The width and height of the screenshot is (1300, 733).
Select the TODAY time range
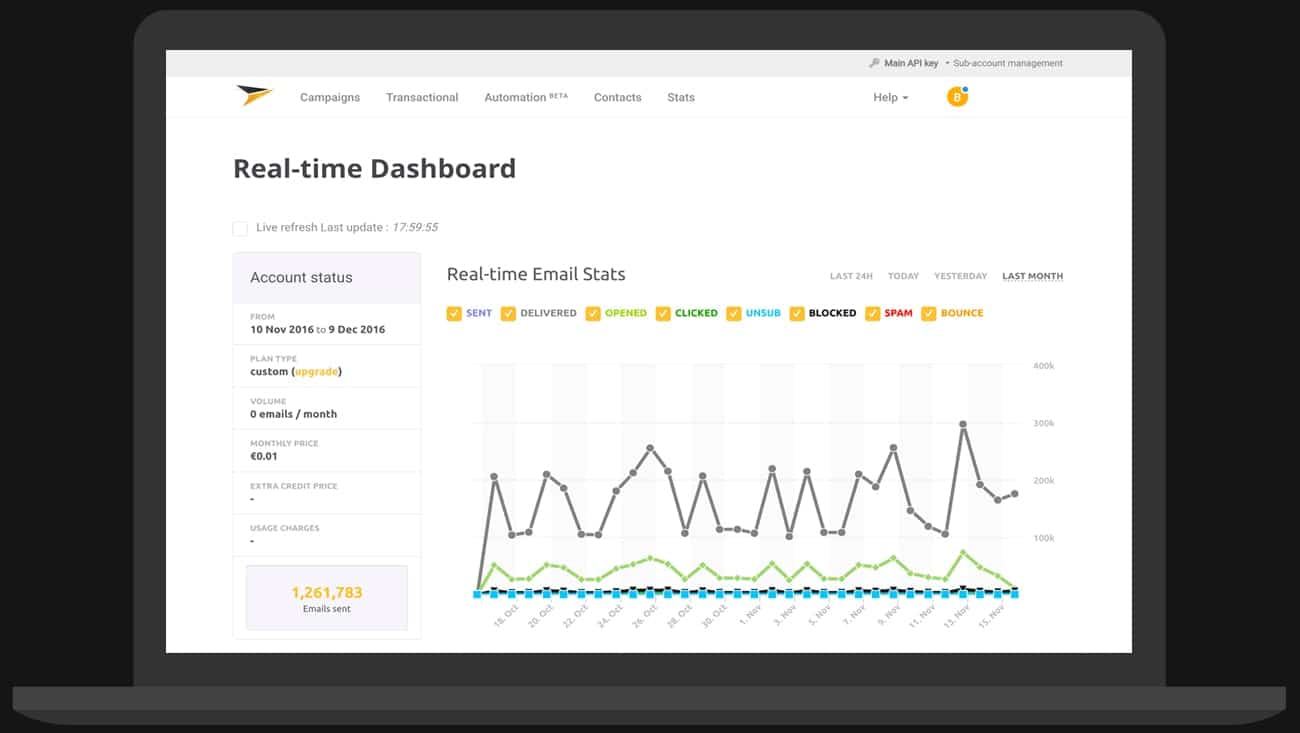click(x=903, y=276)
